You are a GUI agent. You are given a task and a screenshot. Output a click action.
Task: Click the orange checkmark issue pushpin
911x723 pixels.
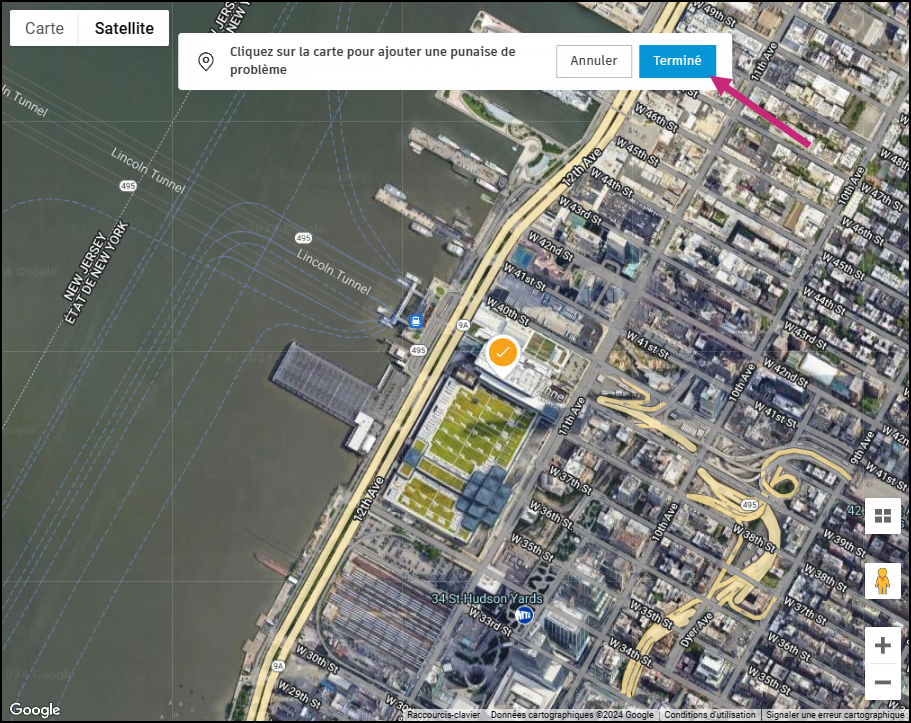click(x=503, y=354)
